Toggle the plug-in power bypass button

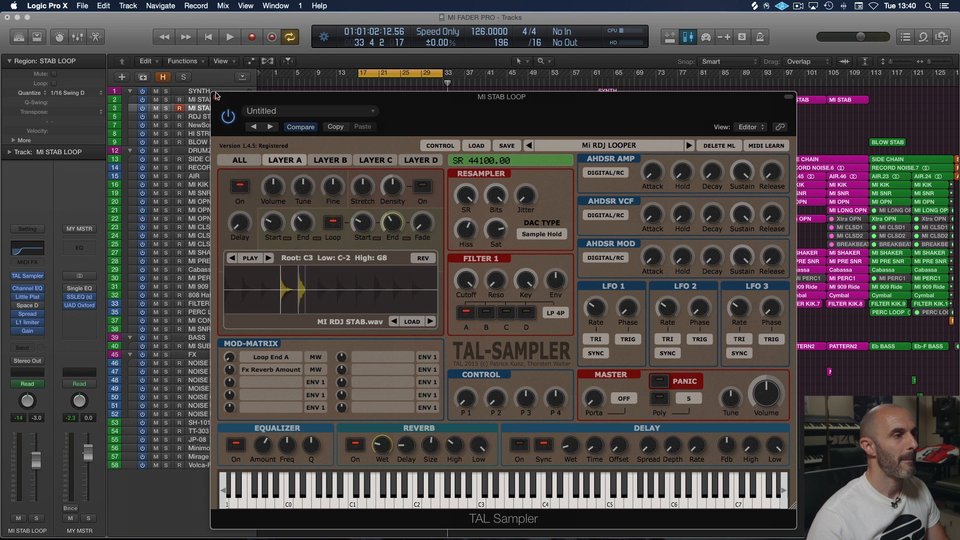tap(228, 116)
